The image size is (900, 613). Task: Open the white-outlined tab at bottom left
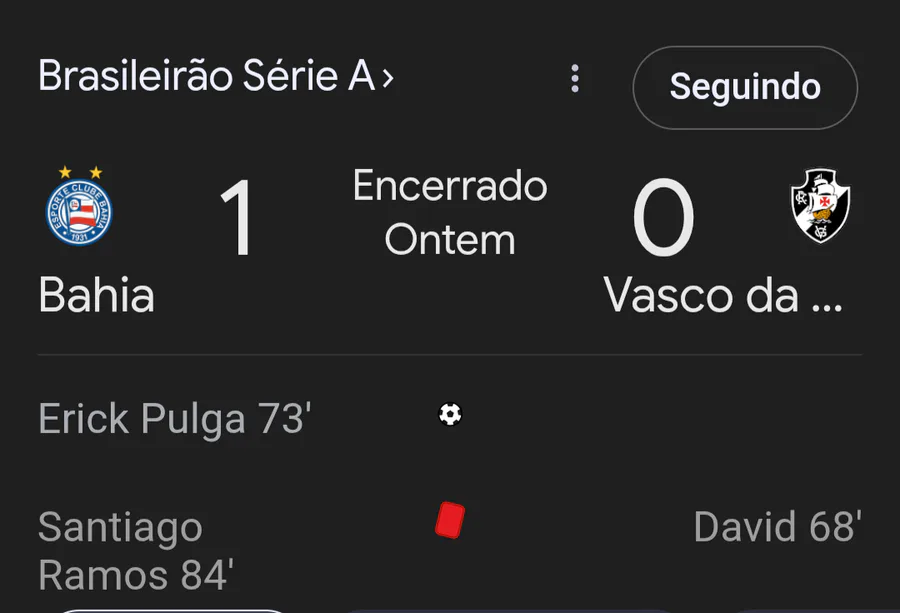(170, 609)
